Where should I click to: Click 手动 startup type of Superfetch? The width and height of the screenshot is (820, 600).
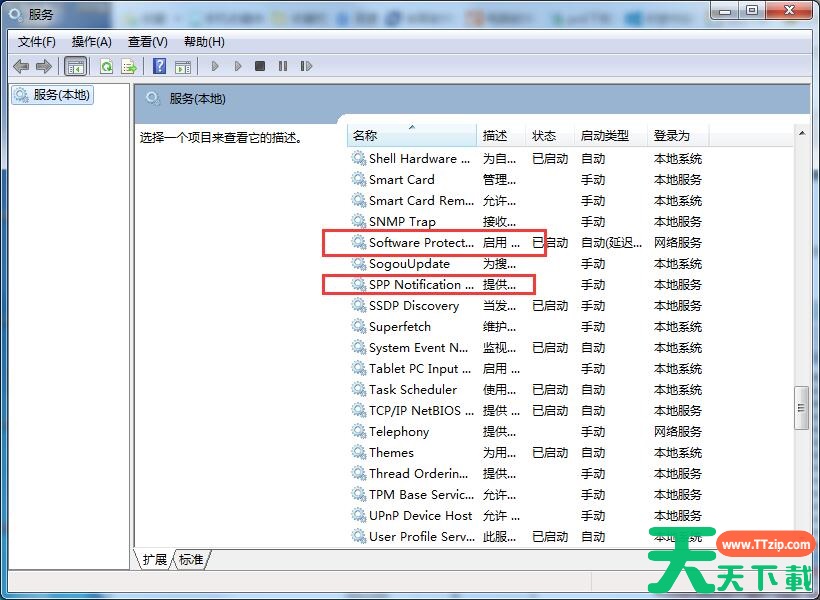[593, 326]
